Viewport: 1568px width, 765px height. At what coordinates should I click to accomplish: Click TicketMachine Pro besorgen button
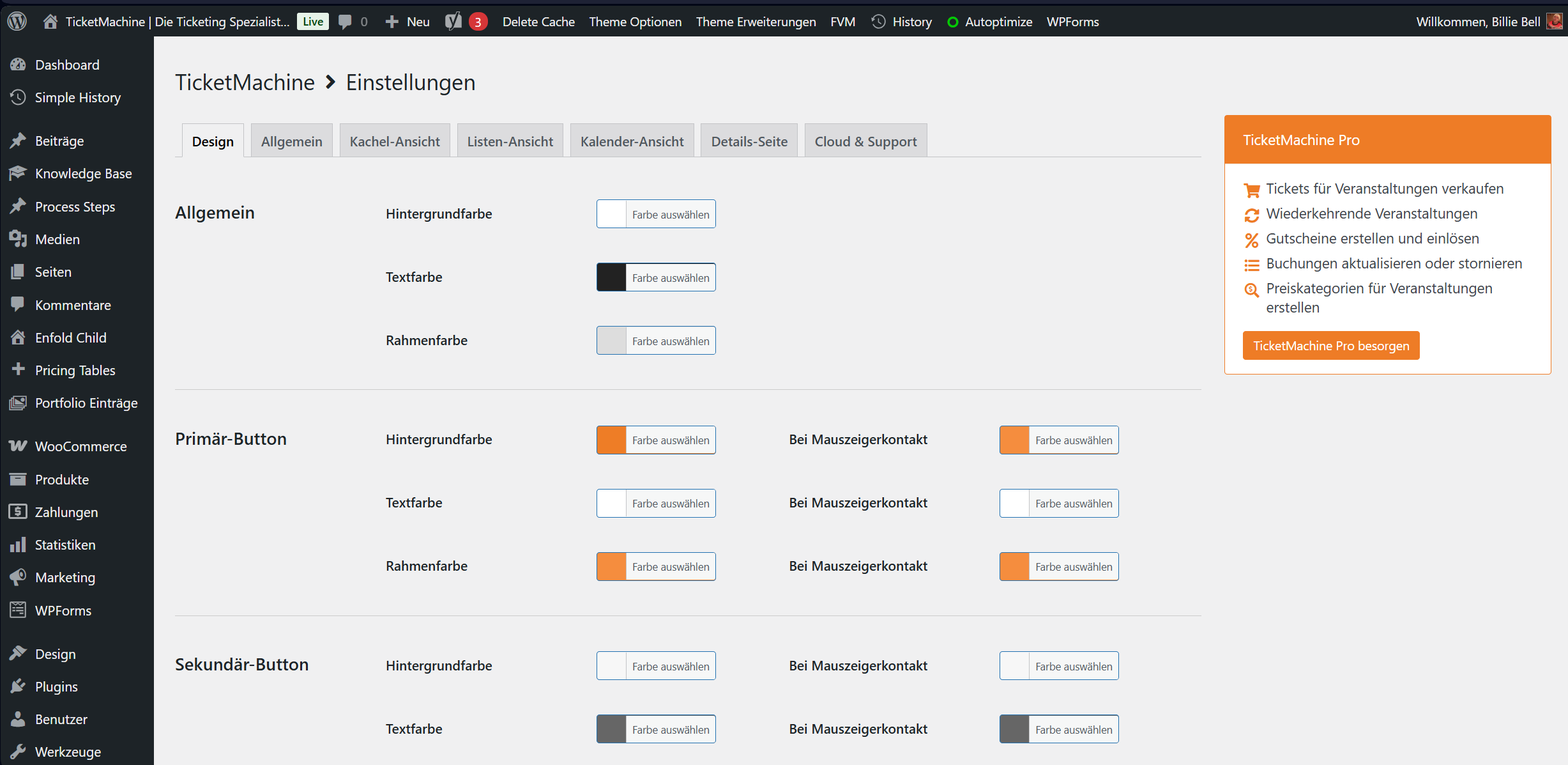[x=1331, y=346]
